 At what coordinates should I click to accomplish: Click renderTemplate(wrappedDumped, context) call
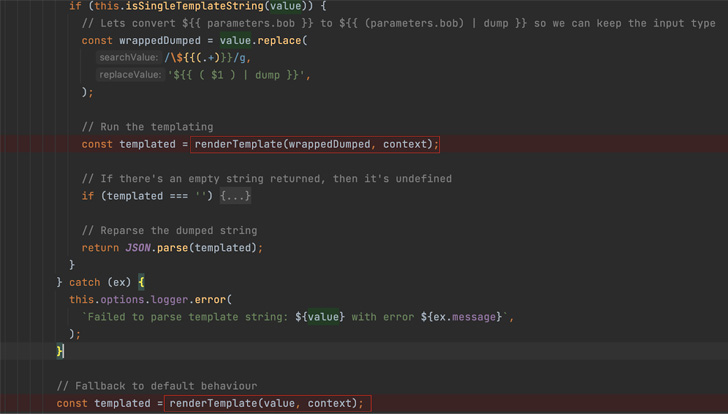pos(315,144)
